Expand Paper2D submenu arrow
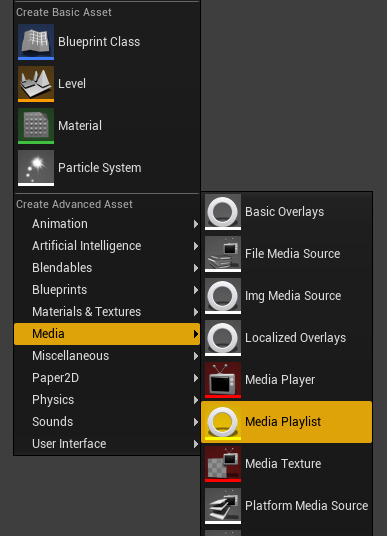Viewport: 387px width, 536px height. tap(196, 378)
